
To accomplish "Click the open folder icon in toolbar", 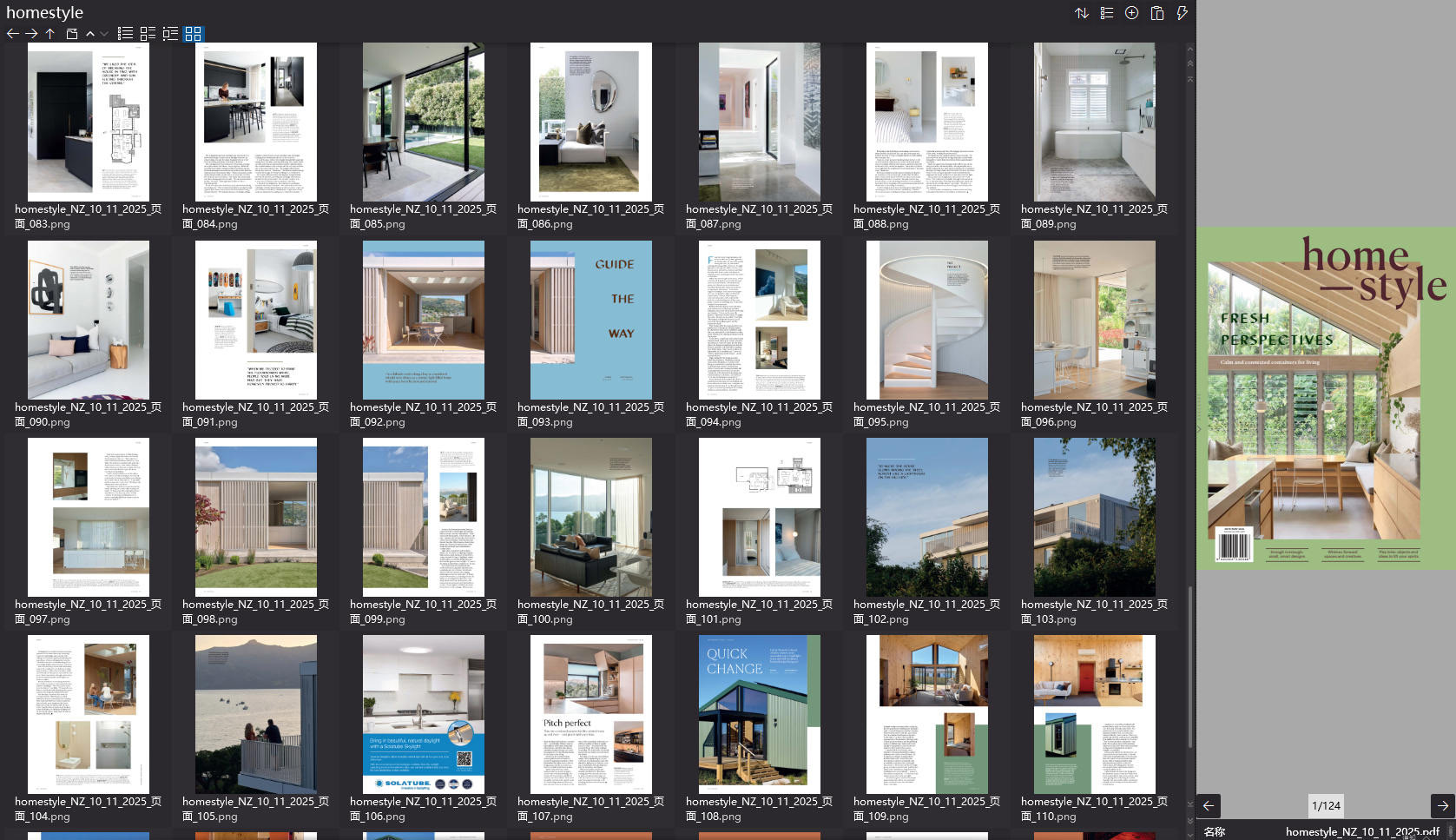I will (x=72, y=34).
